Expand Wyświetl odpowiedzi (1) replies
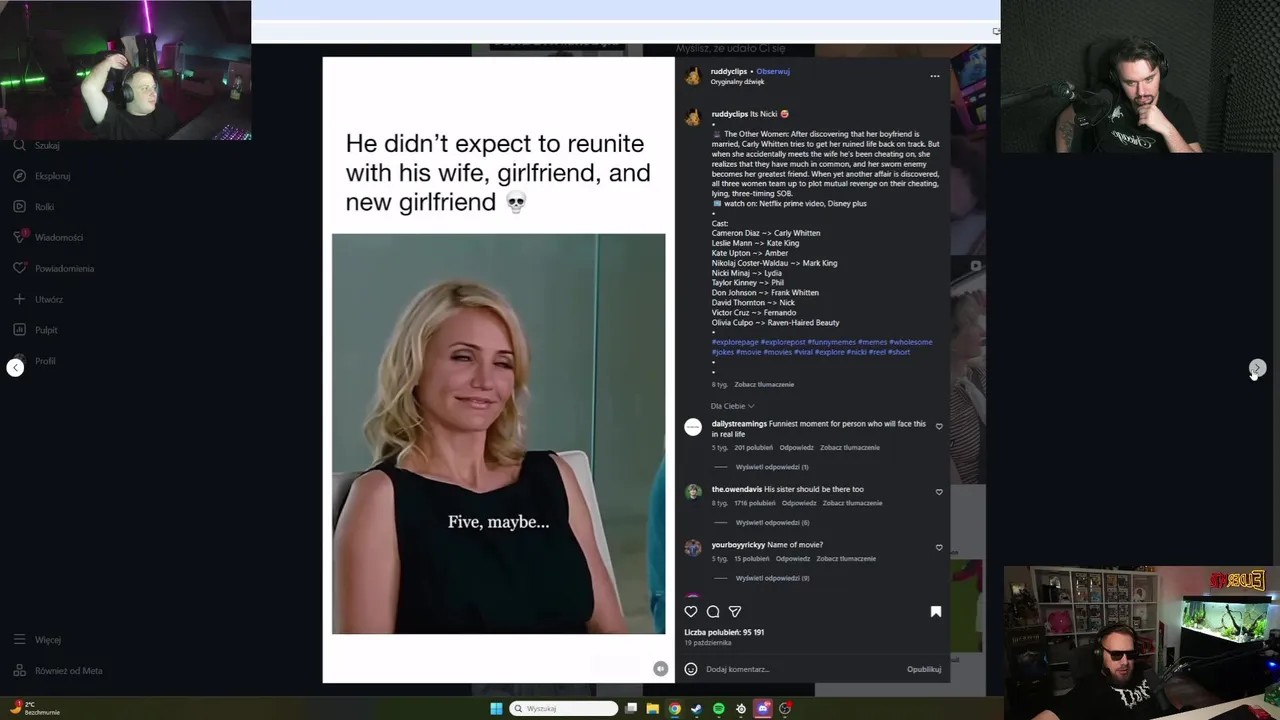The width and height of the screenshot is (1280, 720). click(x=772, y=467)
